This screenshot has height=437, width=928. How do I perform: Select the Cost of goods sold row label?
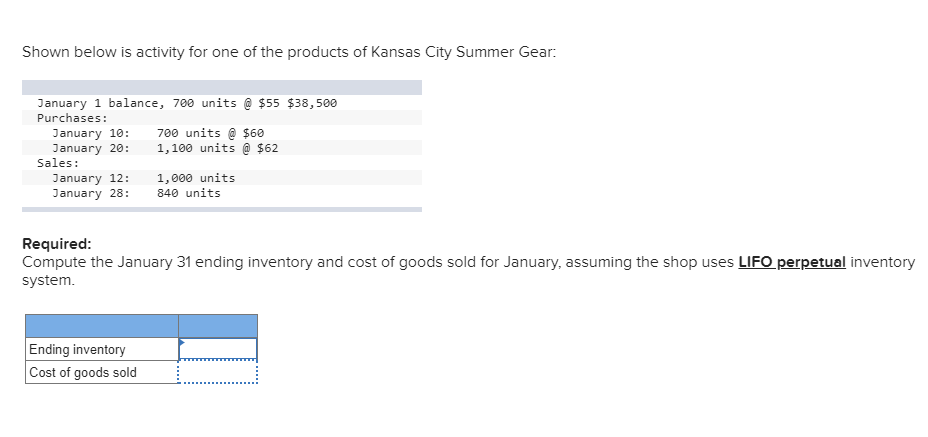[x=83, y=373]
